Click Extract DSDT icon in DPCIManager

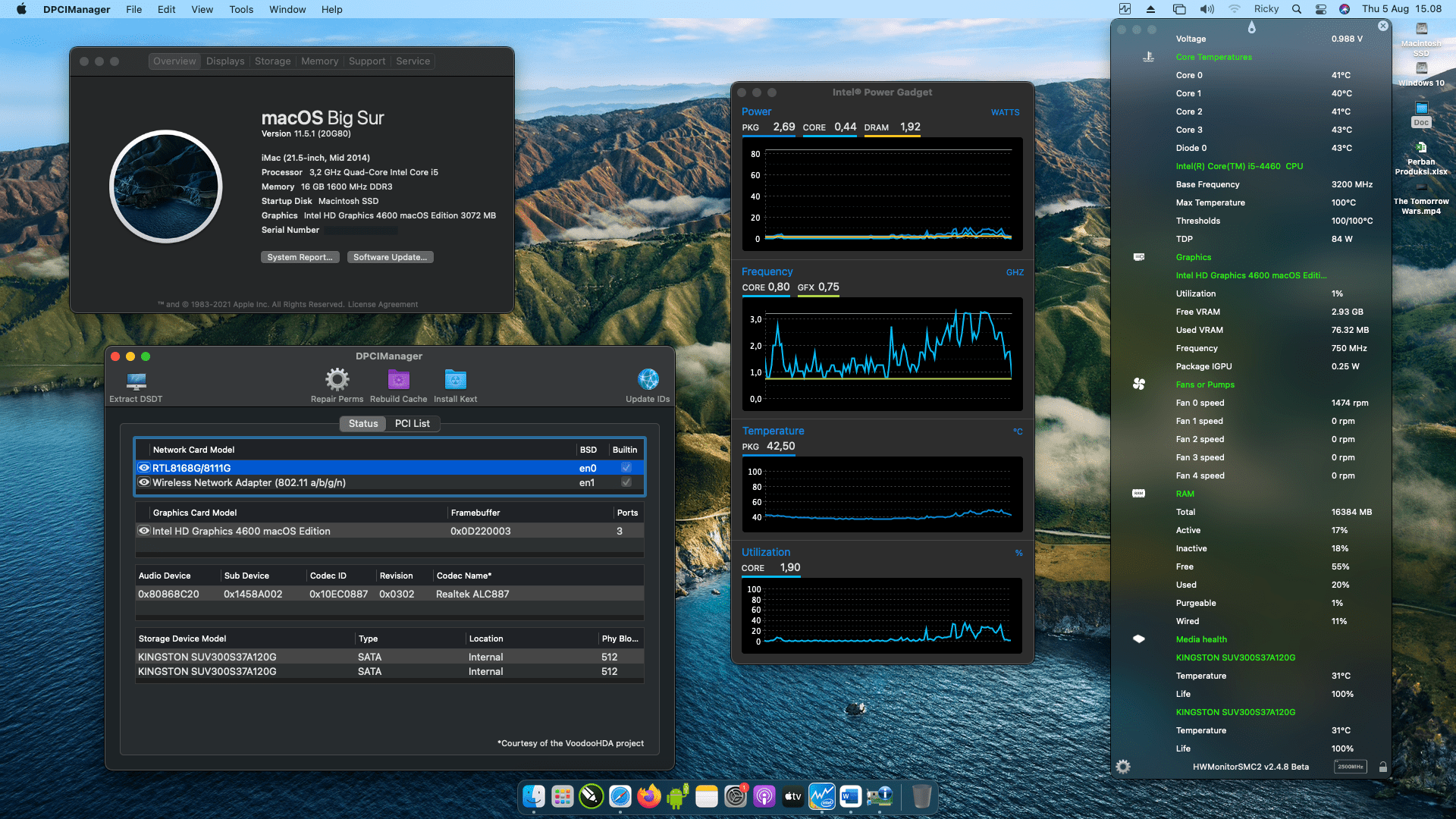tap(136, 380)
